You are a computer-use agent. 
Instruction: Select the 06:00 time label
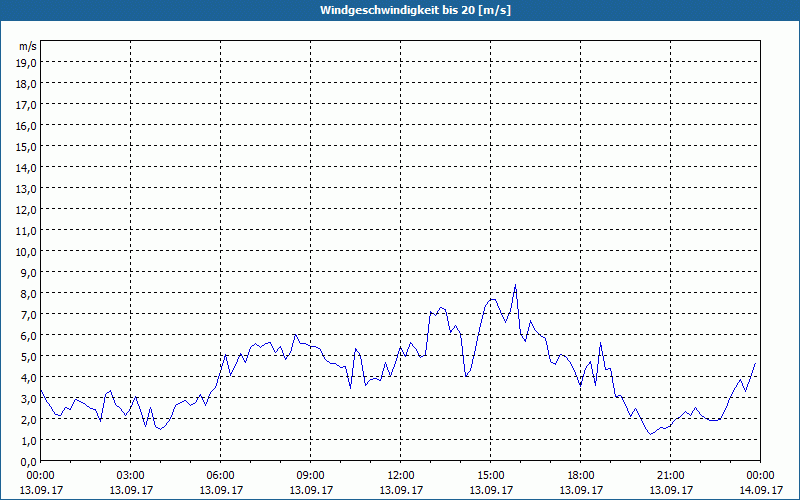(220, 476)
